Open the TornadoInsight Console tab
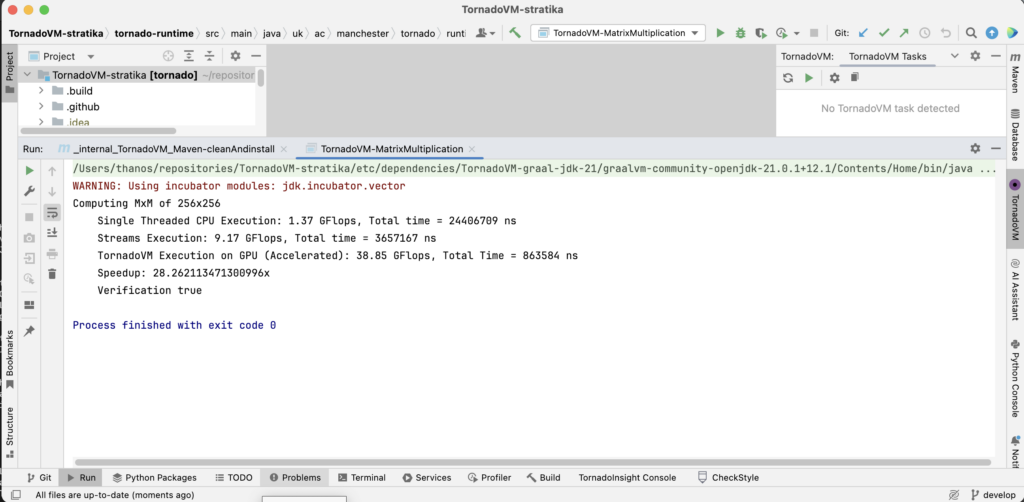 point(627,478)
